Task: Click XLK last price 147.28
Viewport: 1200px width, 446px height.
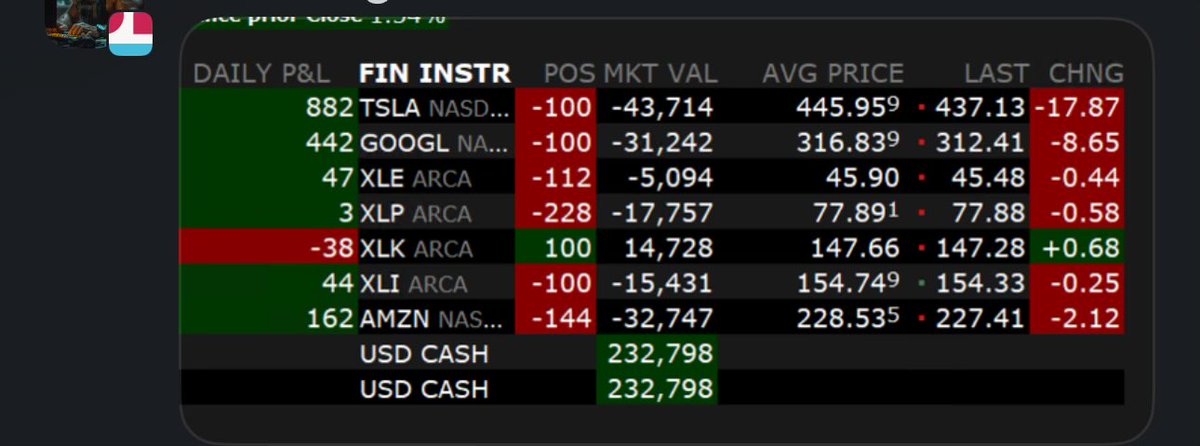Action: (981, 247)
